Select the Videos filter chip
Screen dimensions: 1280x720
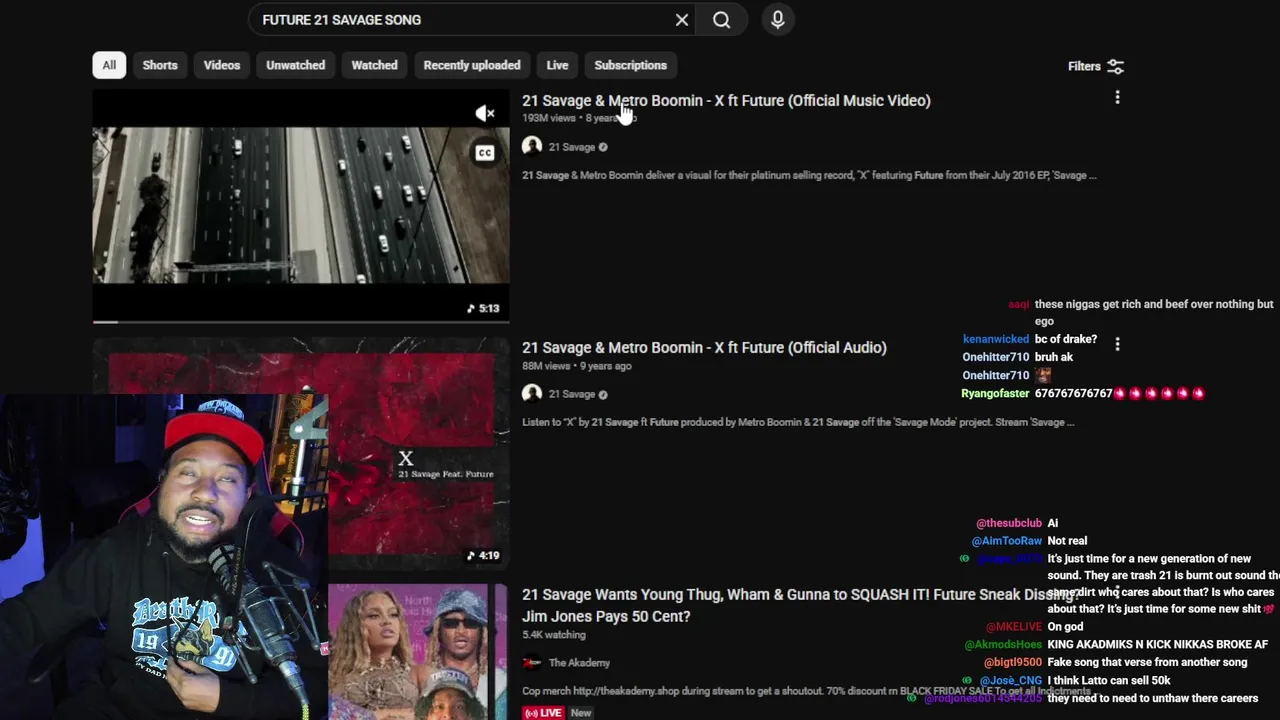(222, 65)
